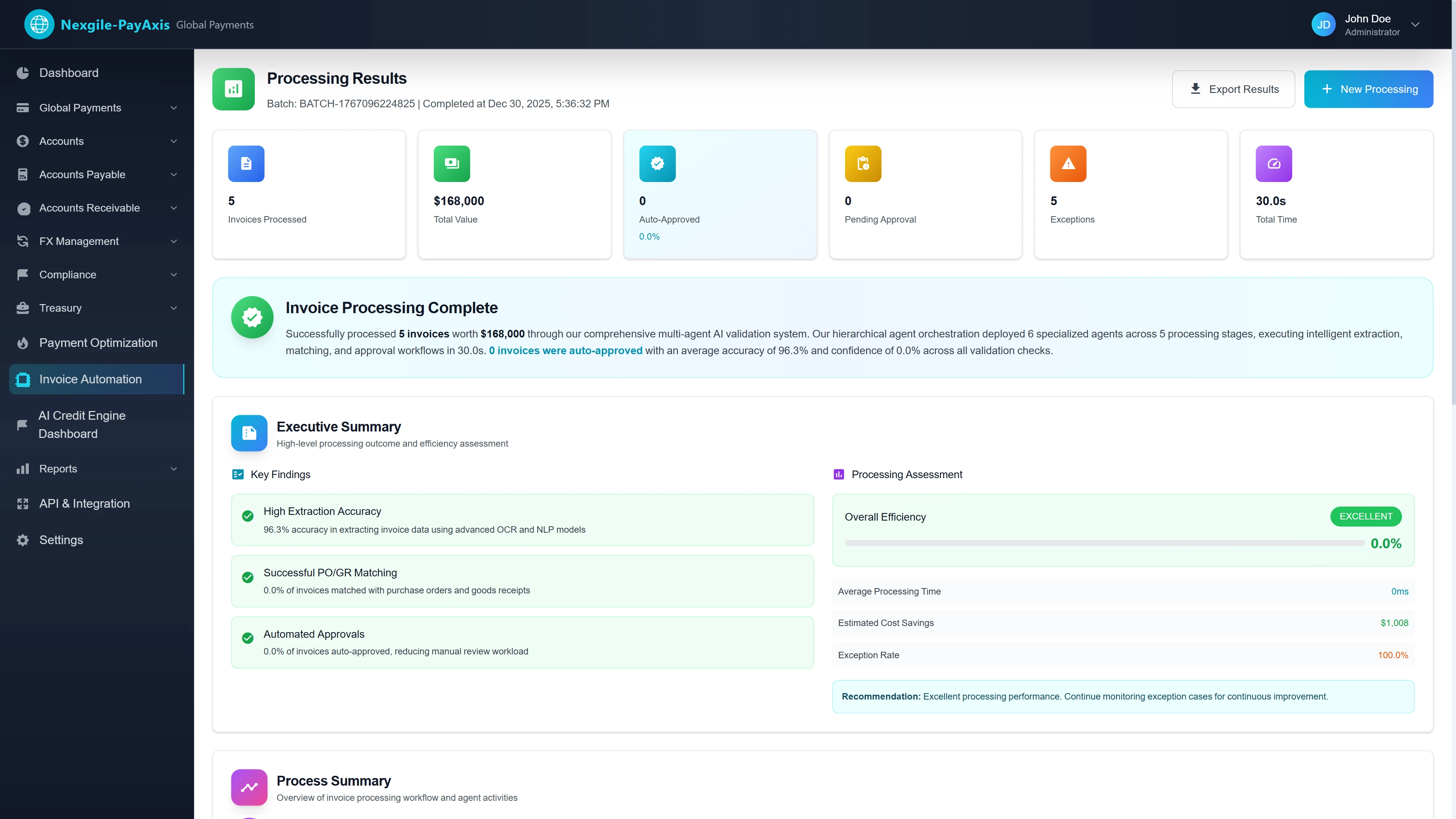
Task: Expand the Global Payments menu
Action: (x=174, y=107)
